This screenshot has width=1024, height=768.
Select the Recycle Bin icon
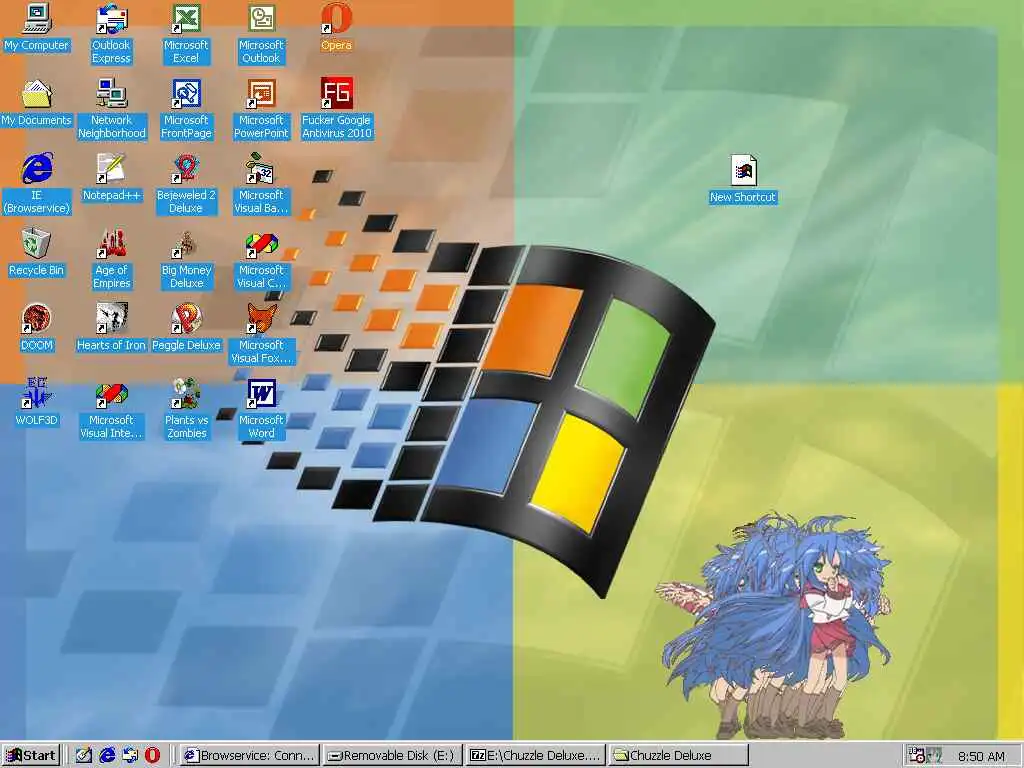point(37,244)
